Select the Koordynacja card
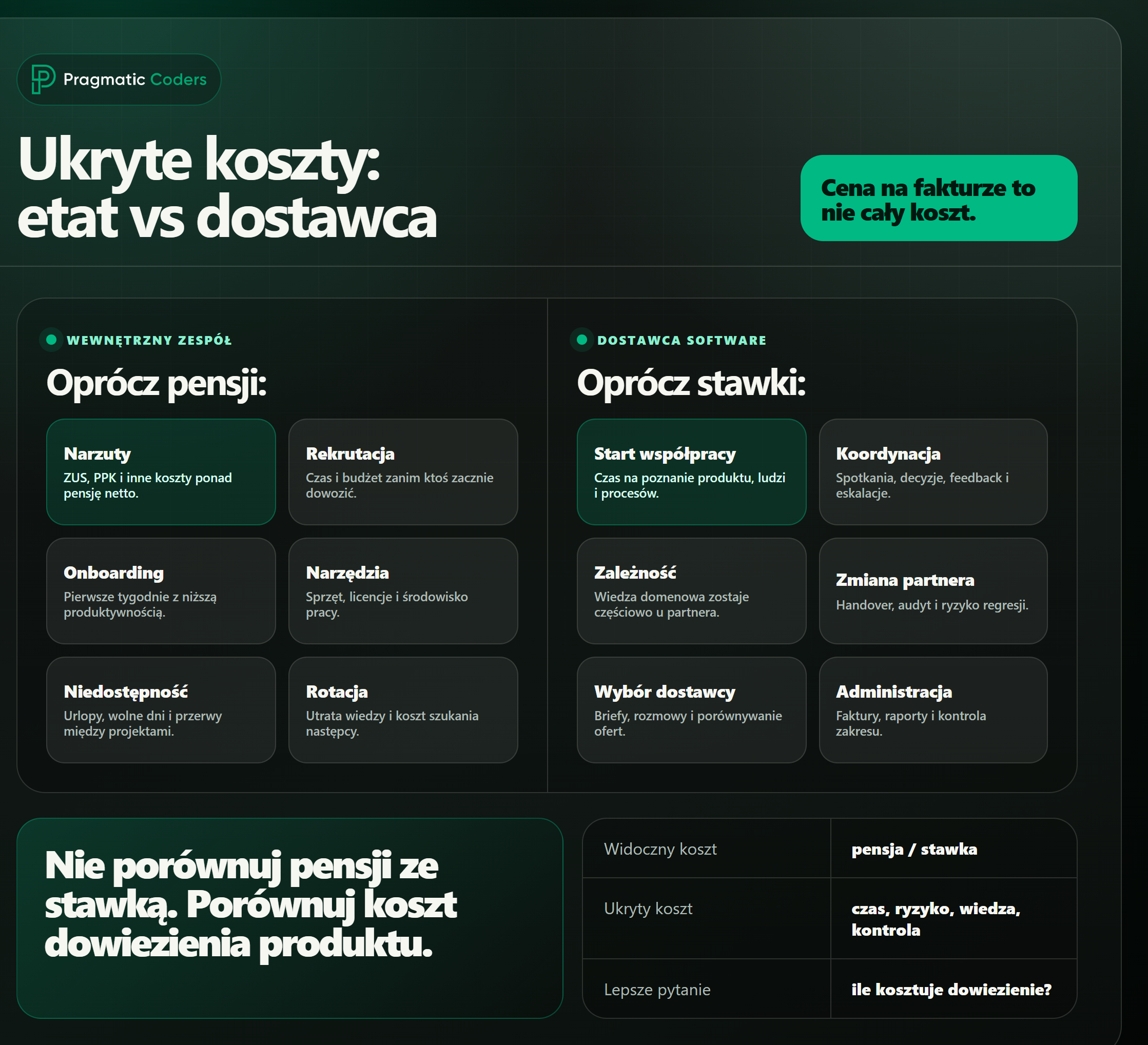Image resolution: width=1148 pixels, height=1045 pixels. [x=933, y=472]
